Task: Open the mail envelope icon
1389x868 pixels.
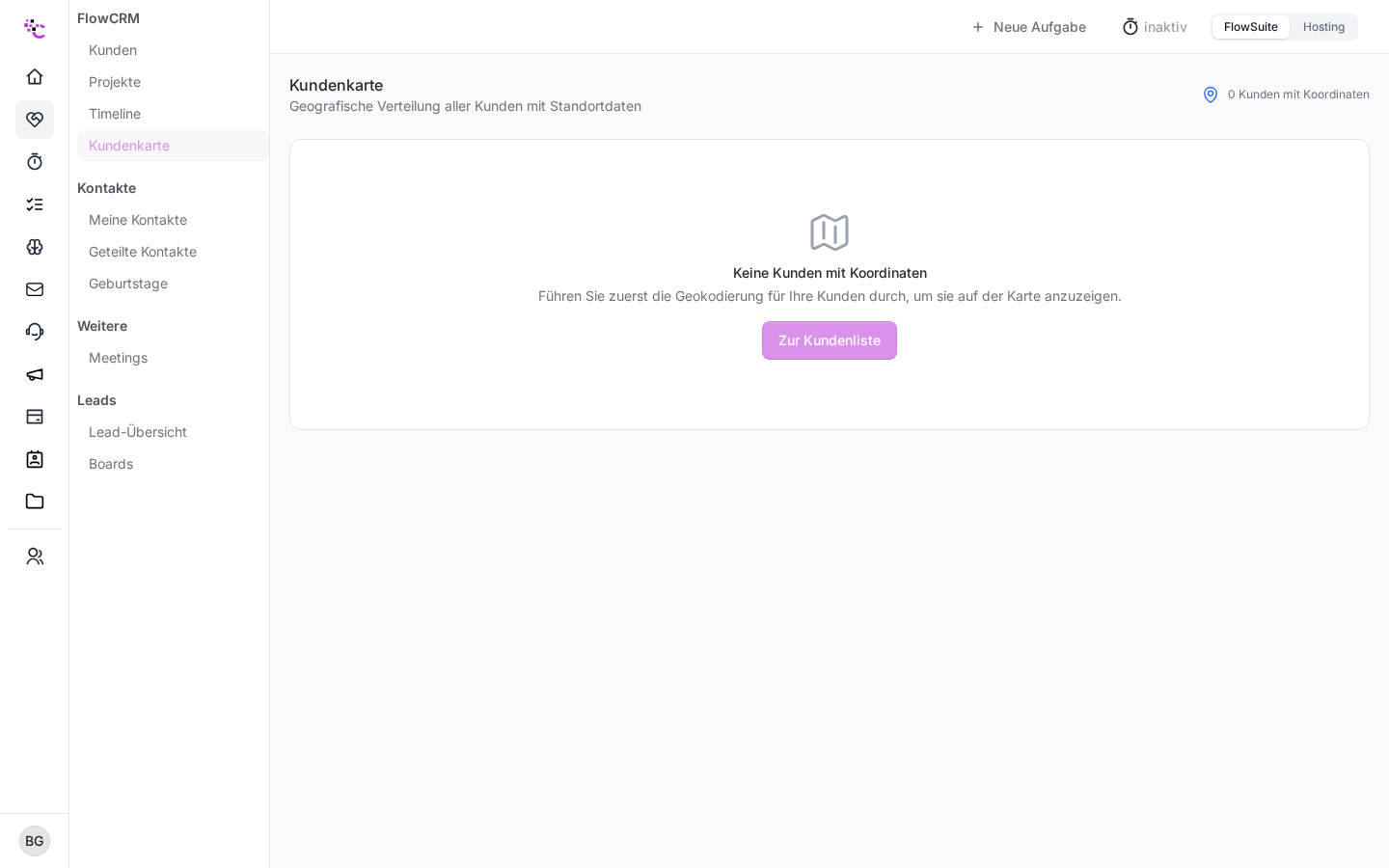Action: point(35,289)
